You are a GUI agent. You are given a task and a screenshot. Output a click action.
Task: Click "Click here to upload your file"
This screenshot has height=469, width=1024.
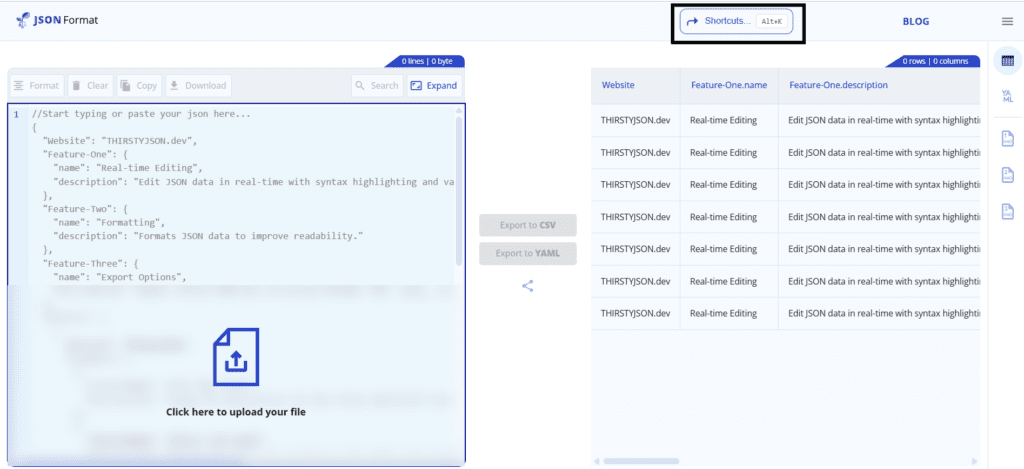pyautogui.click(x=236, y=412)
